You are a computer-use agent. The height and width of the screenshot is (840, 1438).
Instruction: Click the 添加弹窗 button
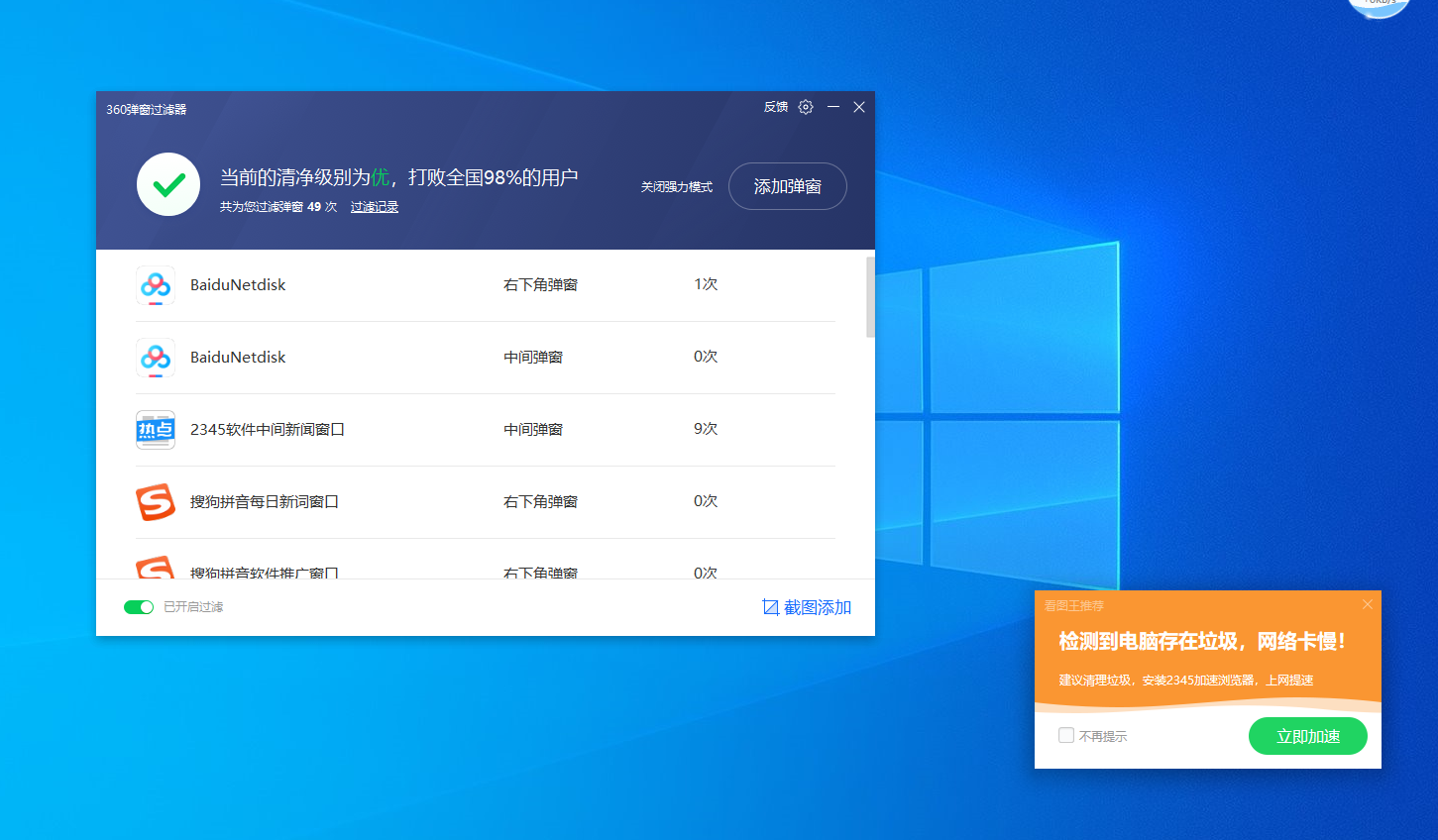[788, 186]
